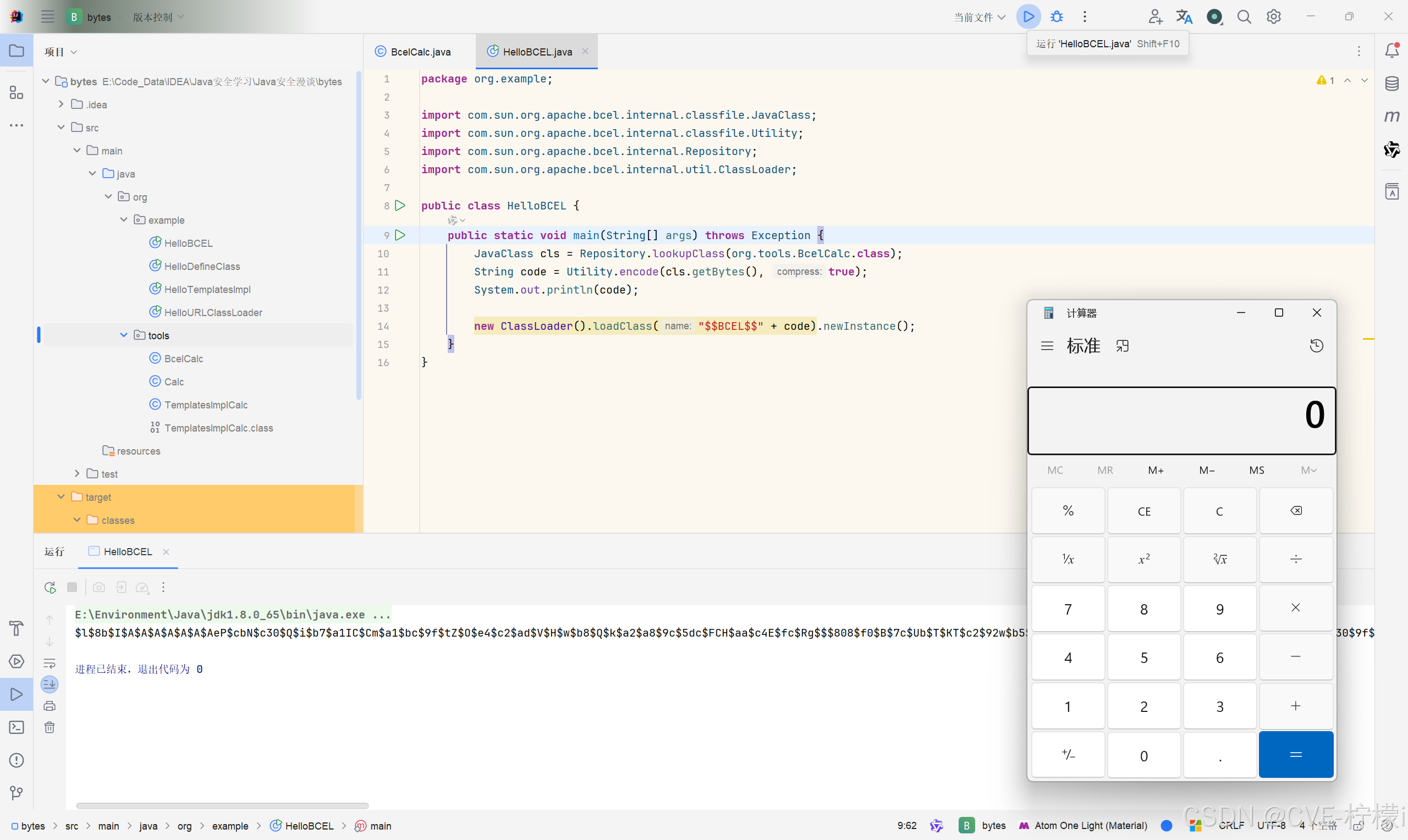
Task: Click HelloBCEL breadcrumb in the status bar
Action: (x=302, y=825)
